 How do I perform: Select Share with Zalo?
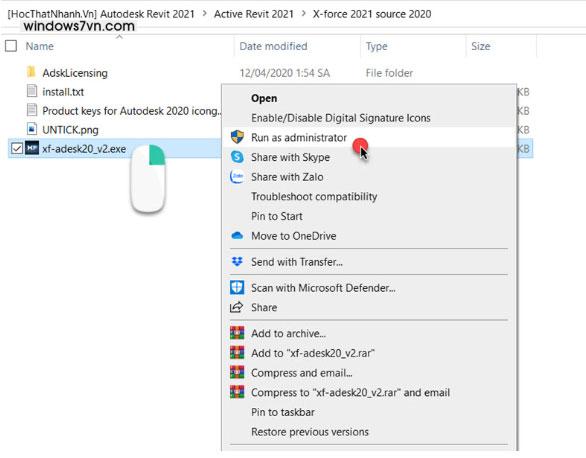point(287,177)
